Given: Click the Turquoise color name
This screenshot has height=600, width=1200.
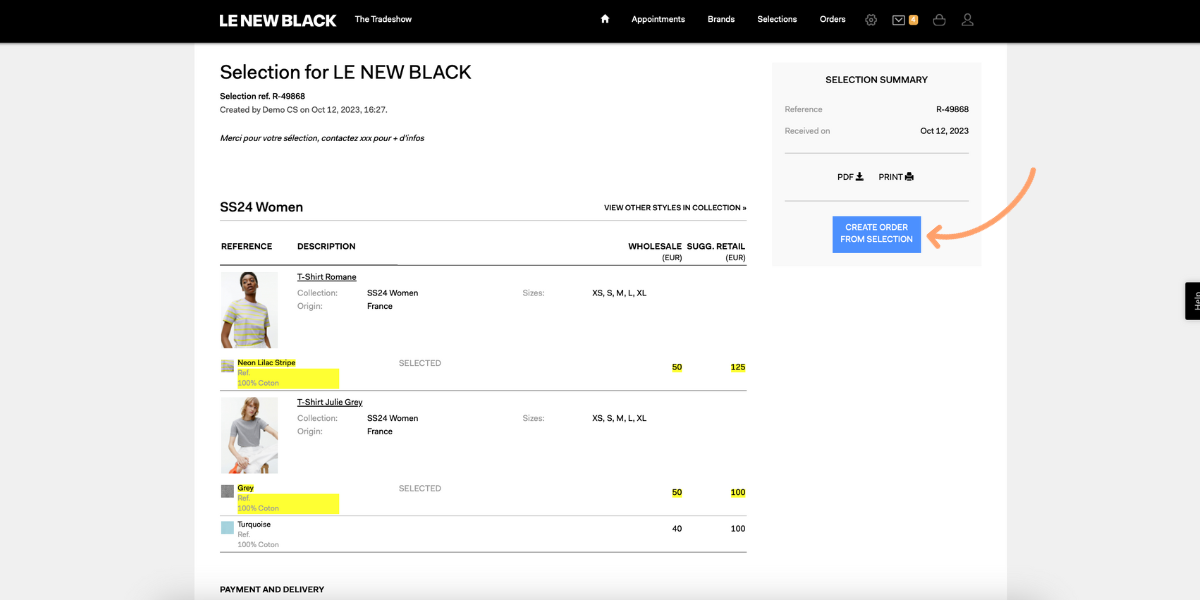Looking at the screenshot, I should tap(254, 524).
